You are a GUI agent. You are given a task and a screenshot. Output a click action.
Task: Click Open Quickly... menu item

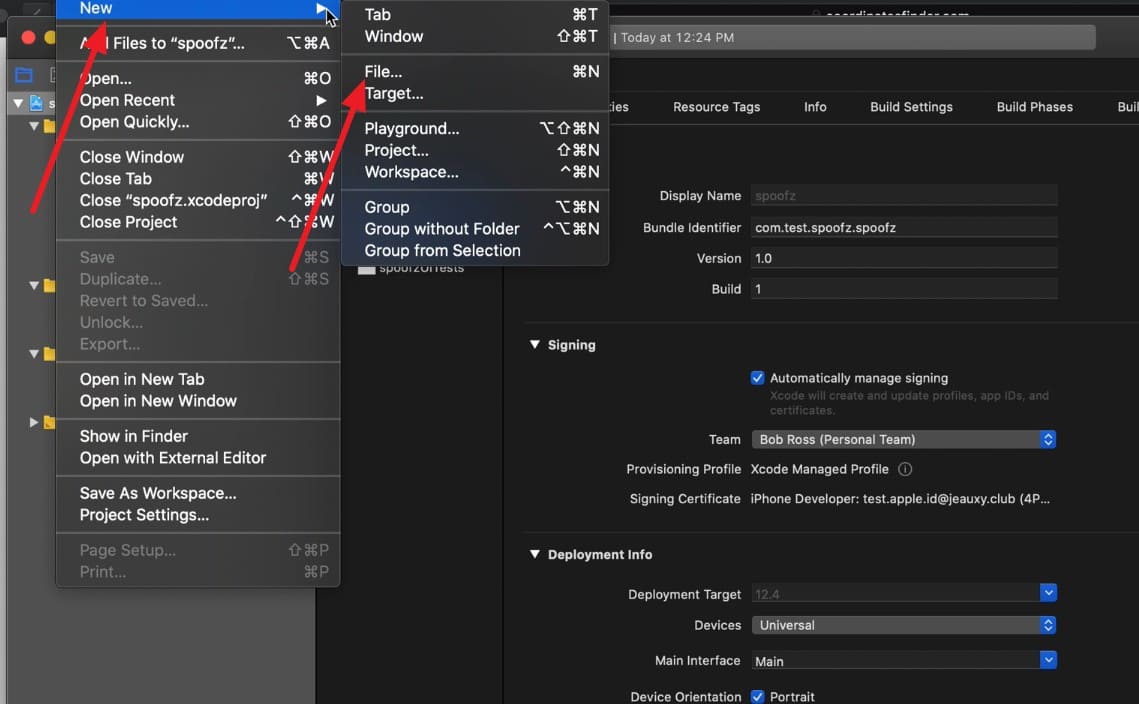coord(198,122)
